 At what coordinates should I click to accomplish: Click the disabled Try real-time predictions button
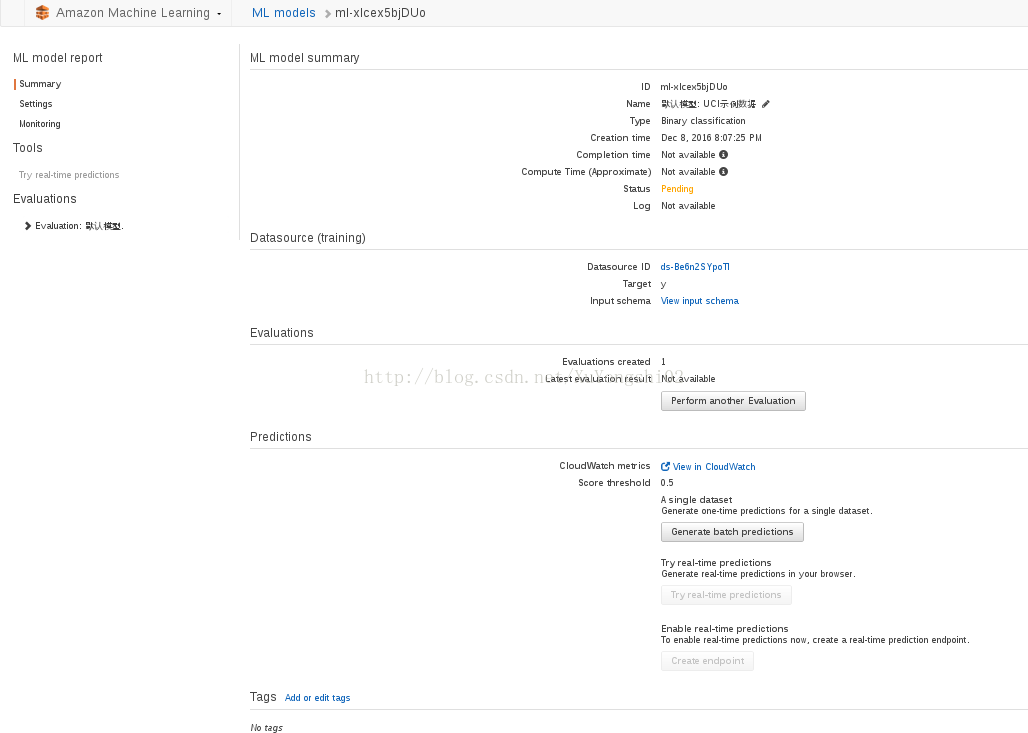[x=726, y=595]
